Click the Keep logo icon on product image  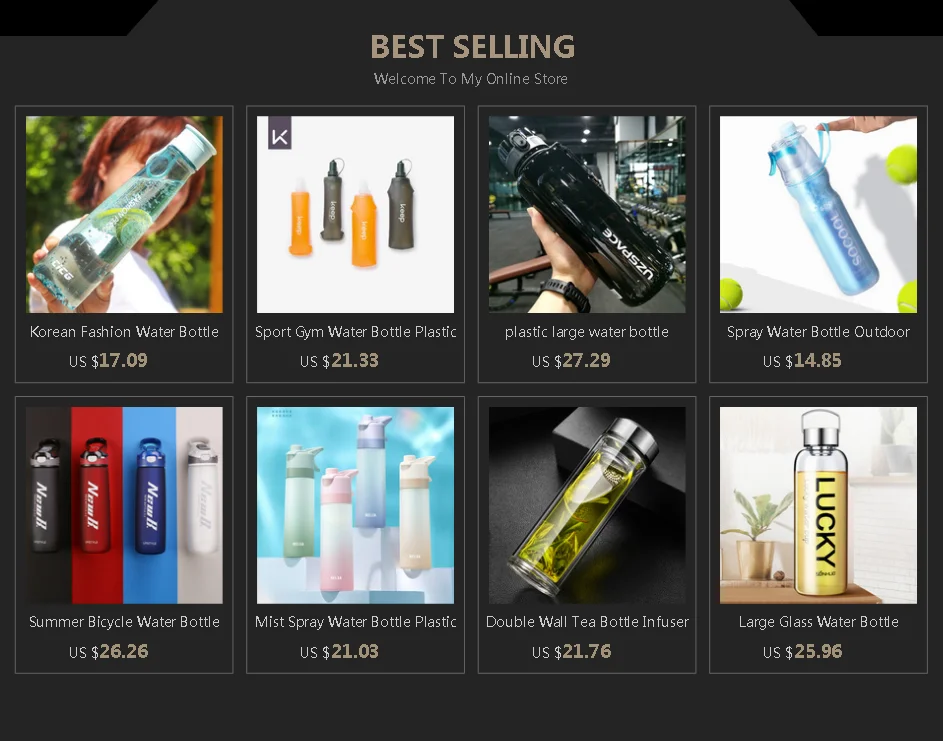[280, 133]
